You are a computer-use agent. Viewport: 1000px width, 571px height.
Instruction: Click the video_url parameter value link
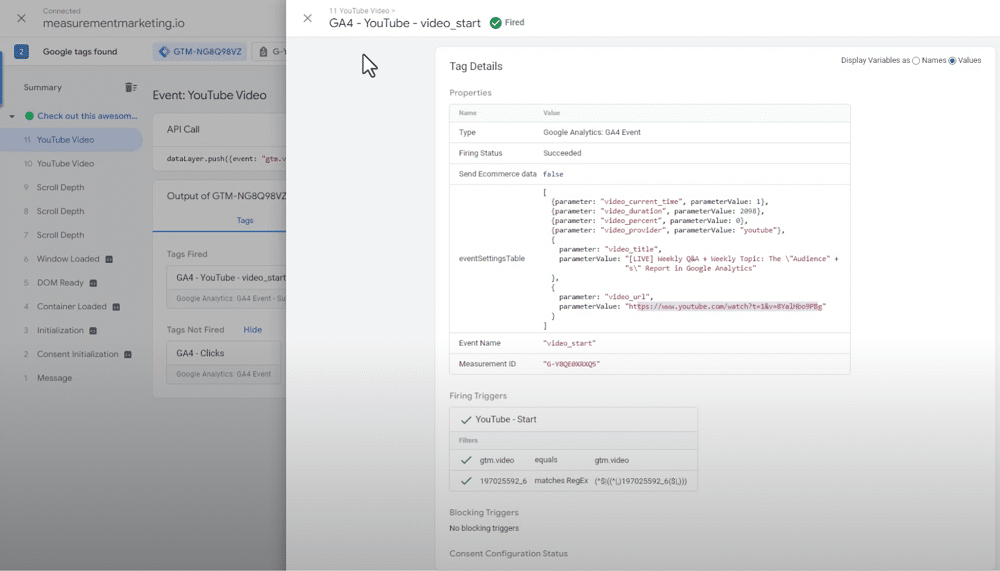pos(725,307)
